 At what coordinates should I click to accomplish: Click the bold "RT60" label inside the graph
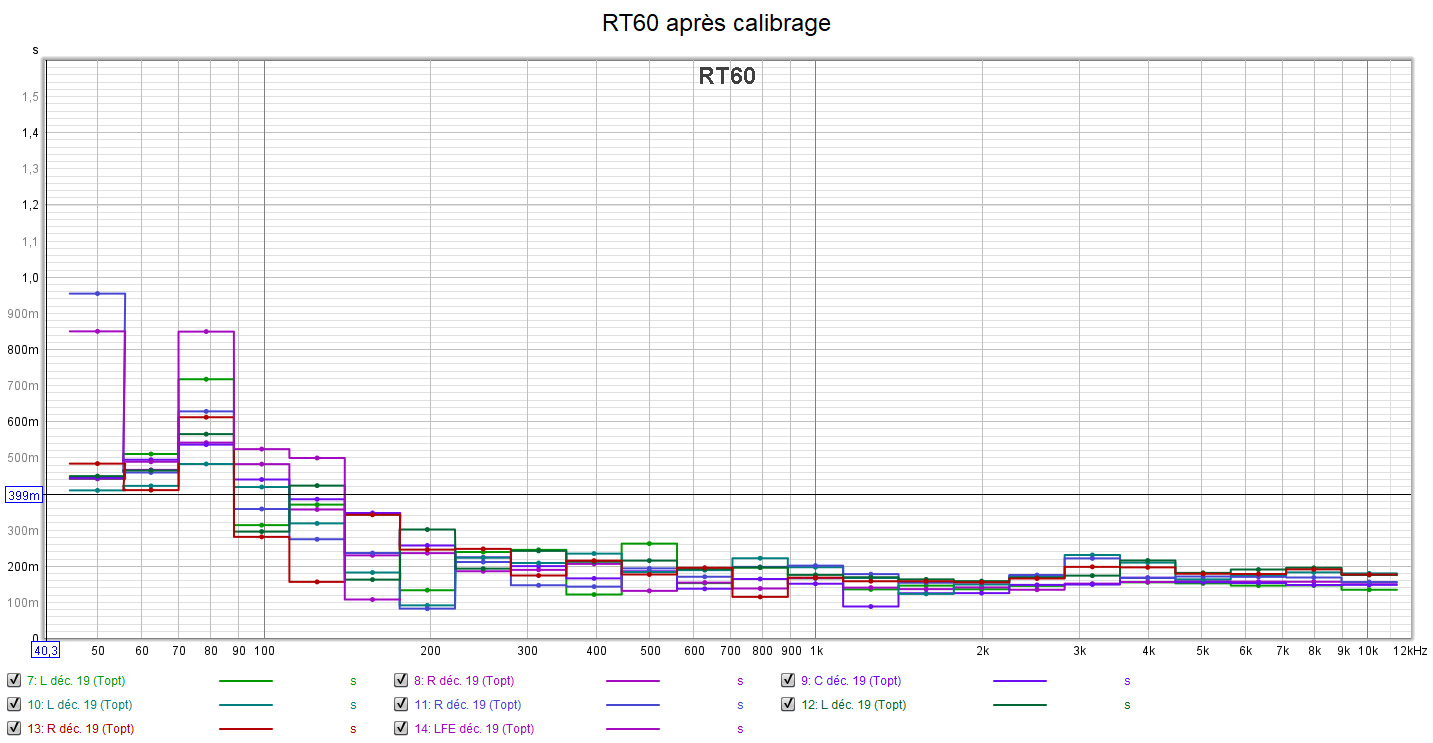[x=726, y=76]
